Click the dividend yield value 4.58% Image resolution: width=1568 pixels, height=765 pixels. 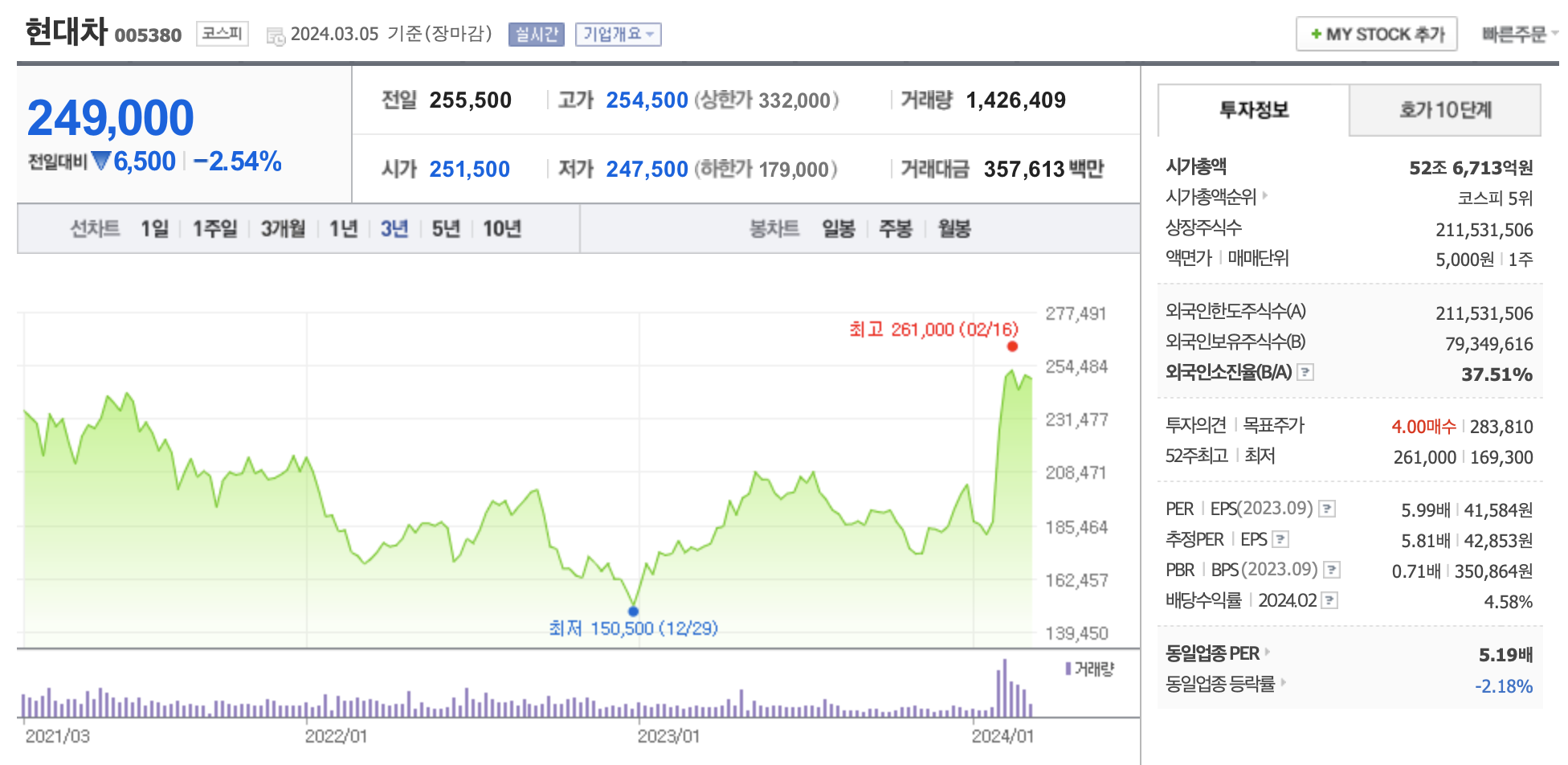(1508, 602)
